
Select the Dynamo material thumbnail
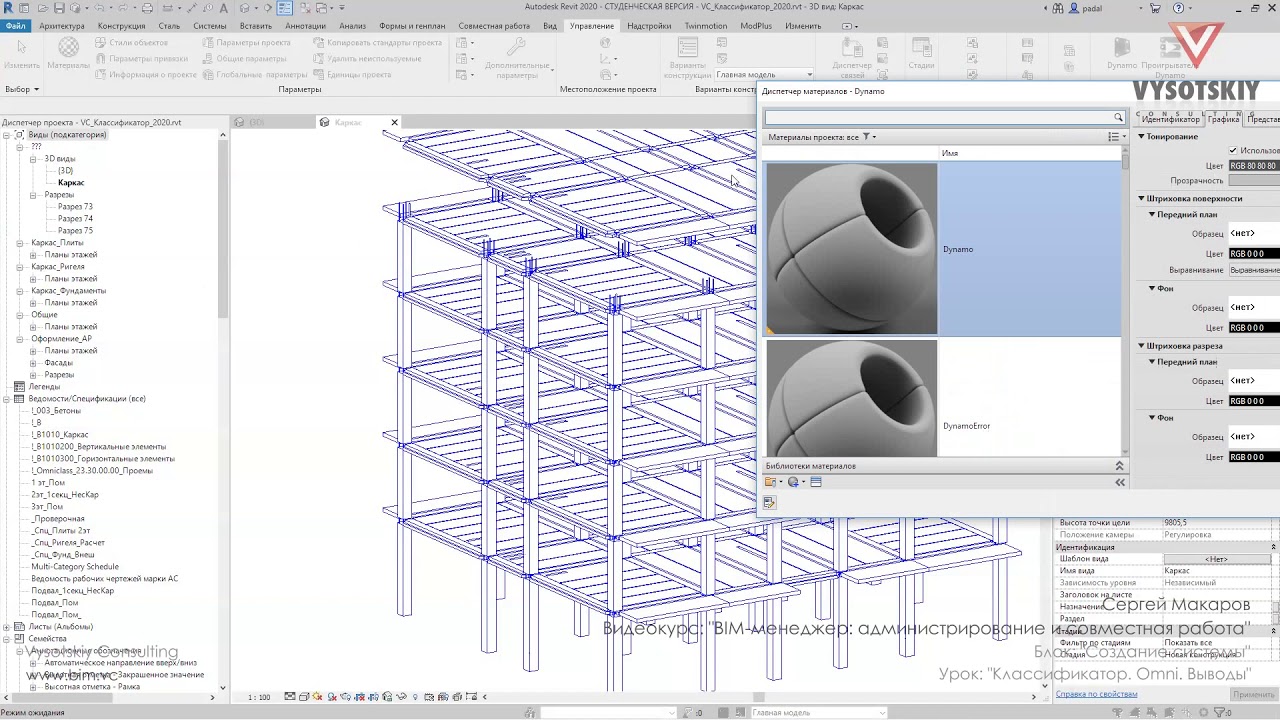852,249
